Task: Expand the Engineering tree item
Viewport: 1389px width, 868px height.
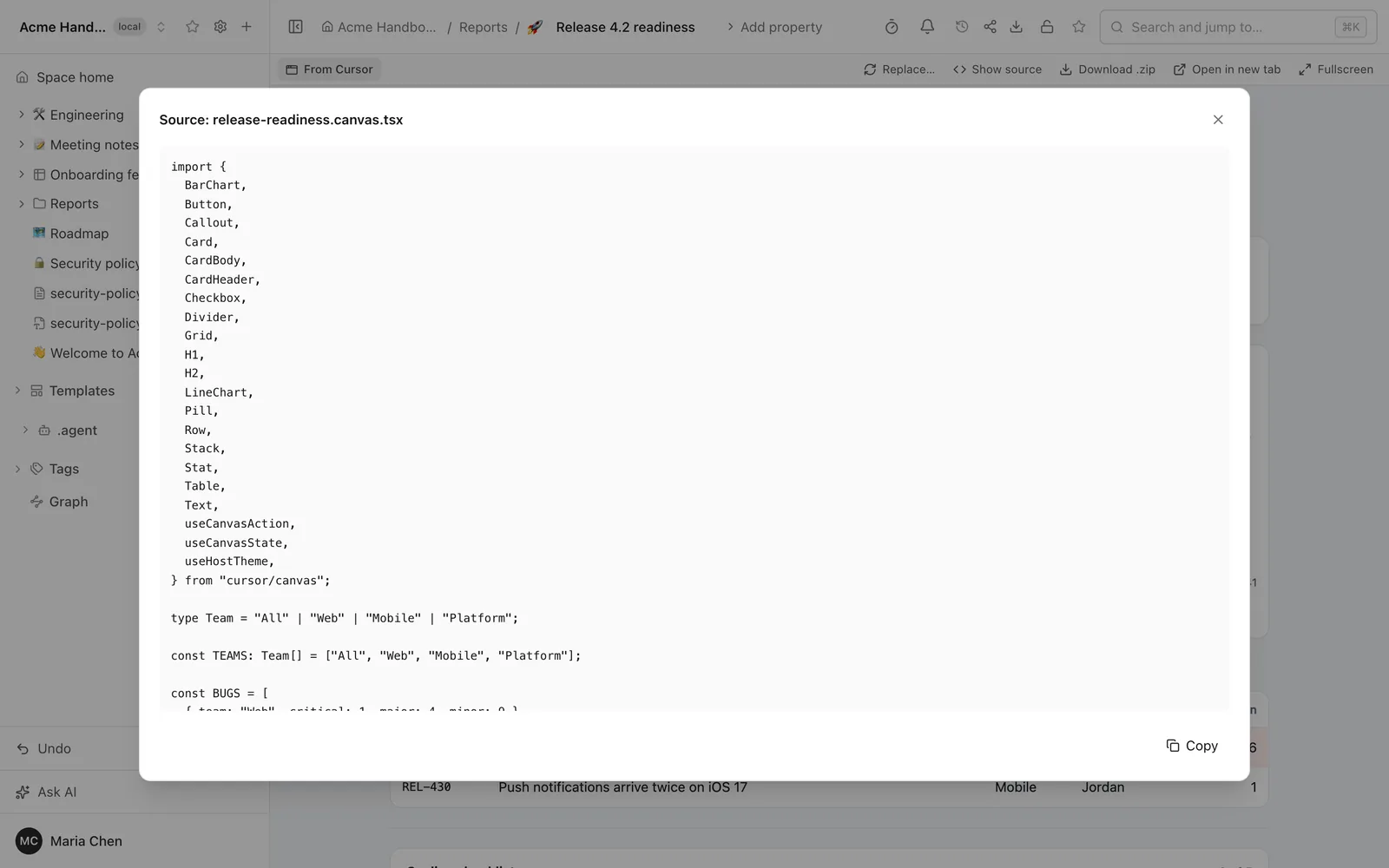Action: click(22, 115)
